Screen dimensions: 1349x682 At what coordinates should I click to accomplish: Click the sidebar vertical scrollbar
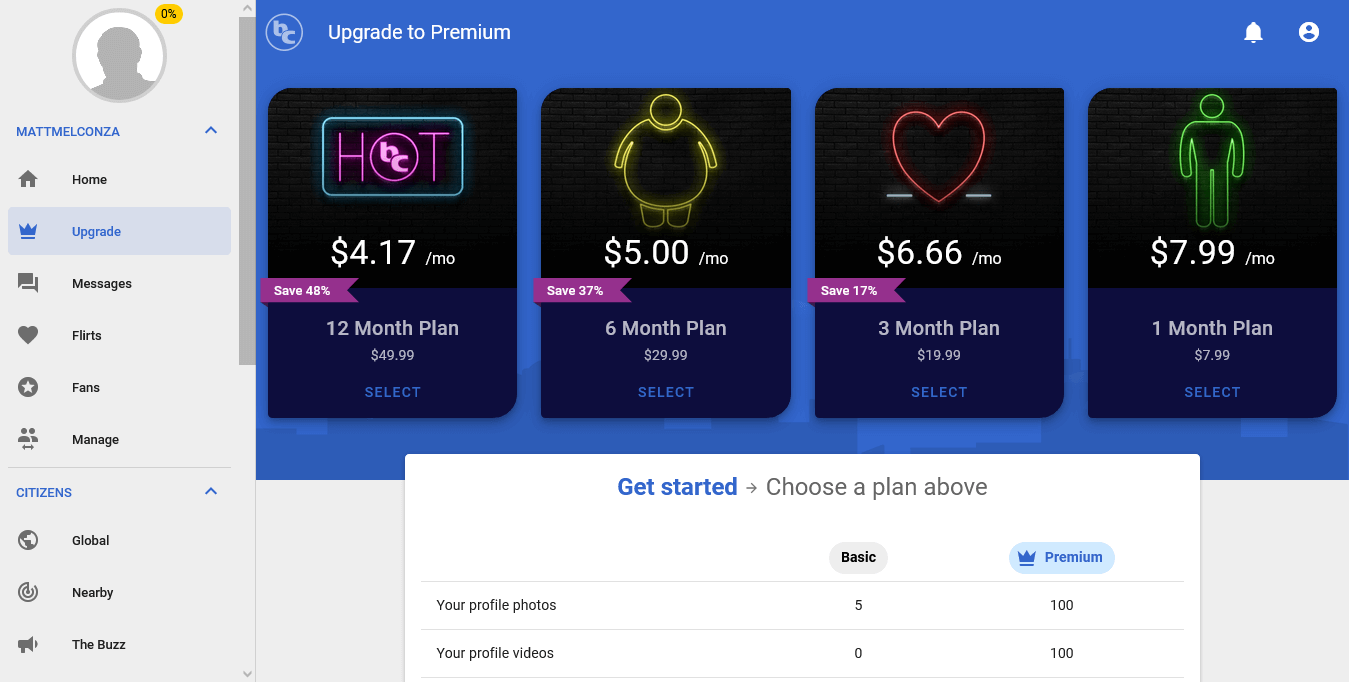click(x=247, y=190)
